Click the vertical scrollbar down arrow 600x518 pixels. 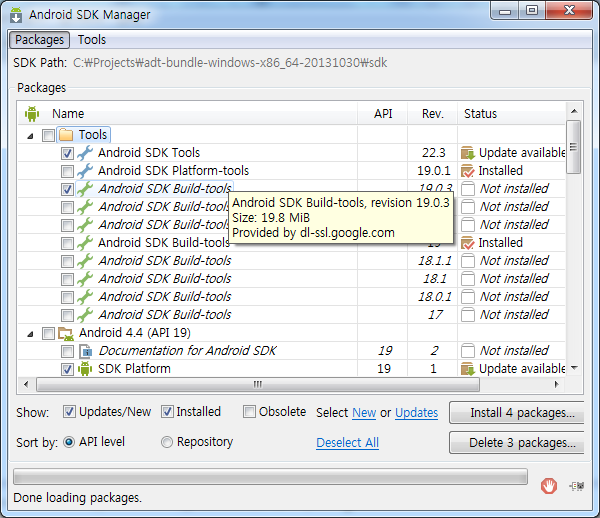pyautogui.click(x=574, y=368)
